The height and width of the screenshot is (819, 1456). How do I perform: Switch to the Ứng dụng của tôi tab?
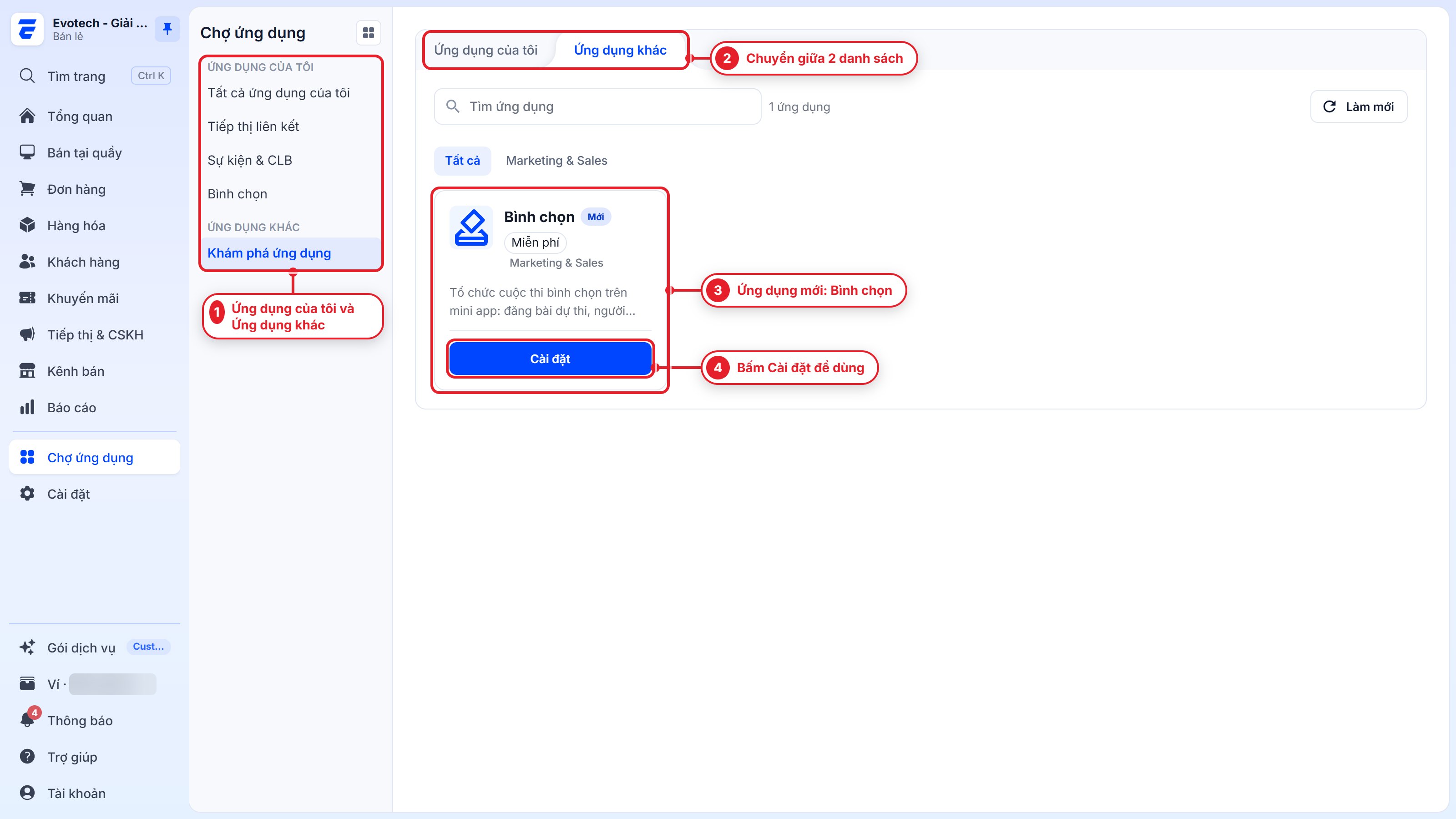coord(485,50)
